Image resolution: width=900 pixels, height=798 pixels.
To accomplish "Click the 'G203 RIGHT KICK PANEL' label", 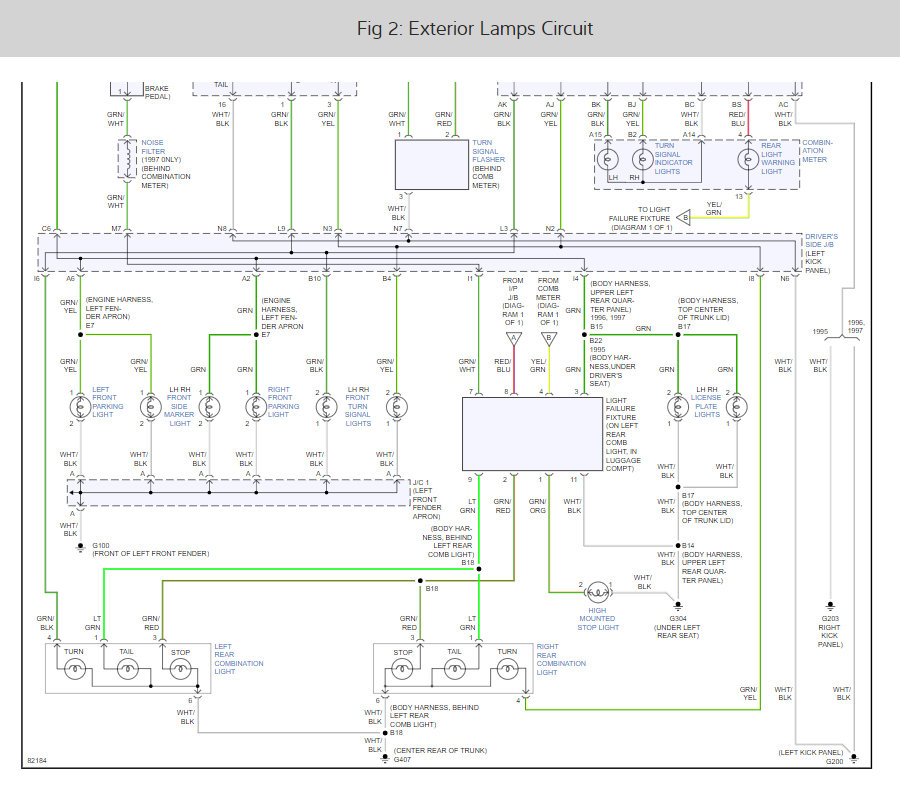I will click(830, 632).
